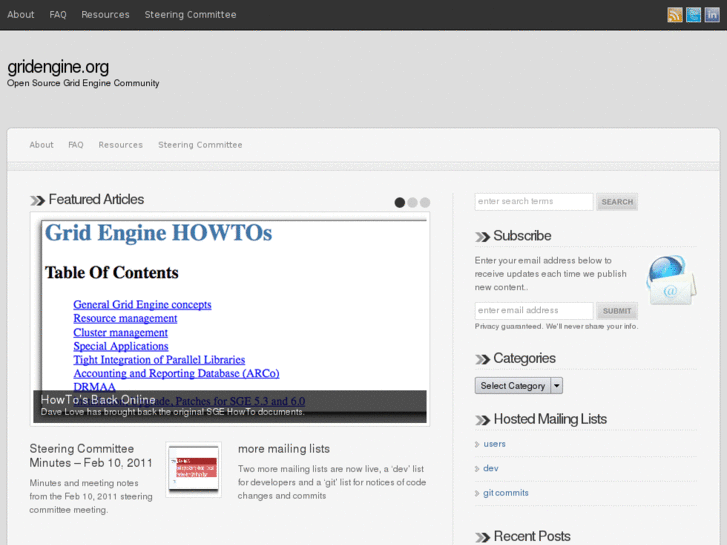This screenshot has width=727, height=545.
Task: Click Tight Integration of Parallel Libraries
Action: click(159, 360)
